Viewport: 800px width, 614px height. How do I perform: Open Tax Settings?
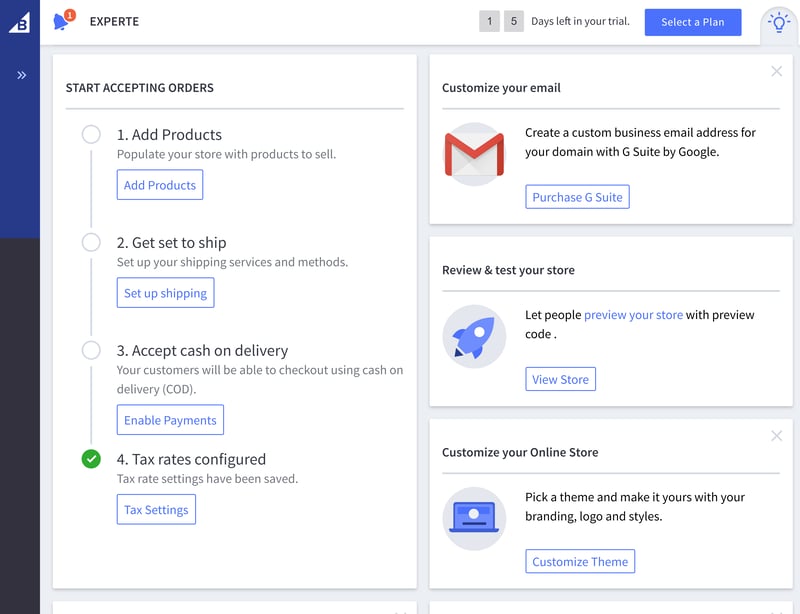pos(156,509)
